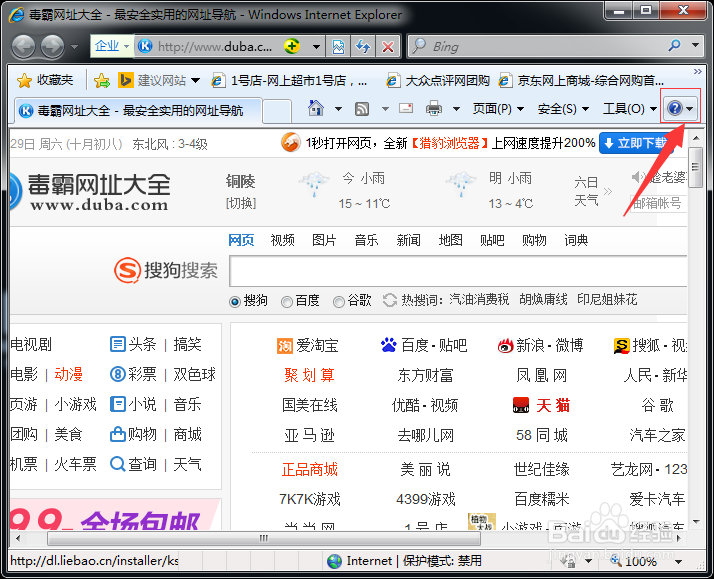The height and width of the screenshot is (579, 714).
Task: Open 爱淘宝 via its orange icon
Action: [x=285, y=346]
